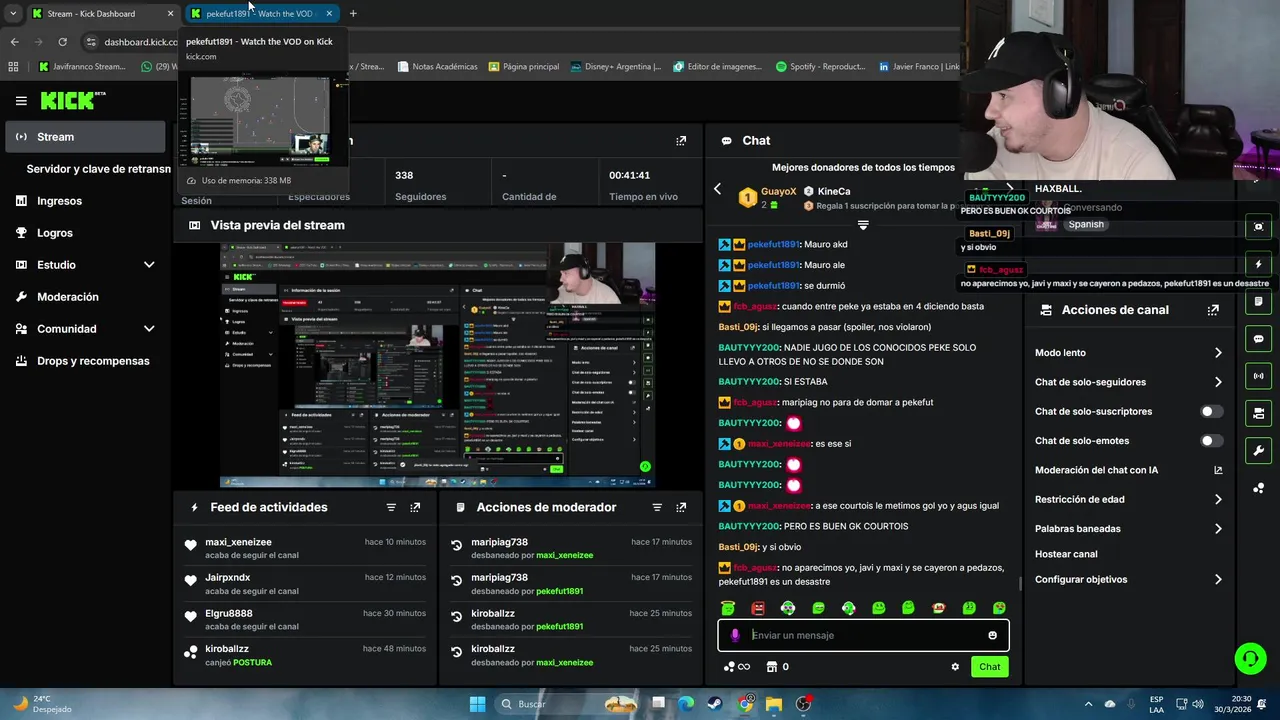
Task: Open Modo lento options arrow
Action: coord(1218,353)
